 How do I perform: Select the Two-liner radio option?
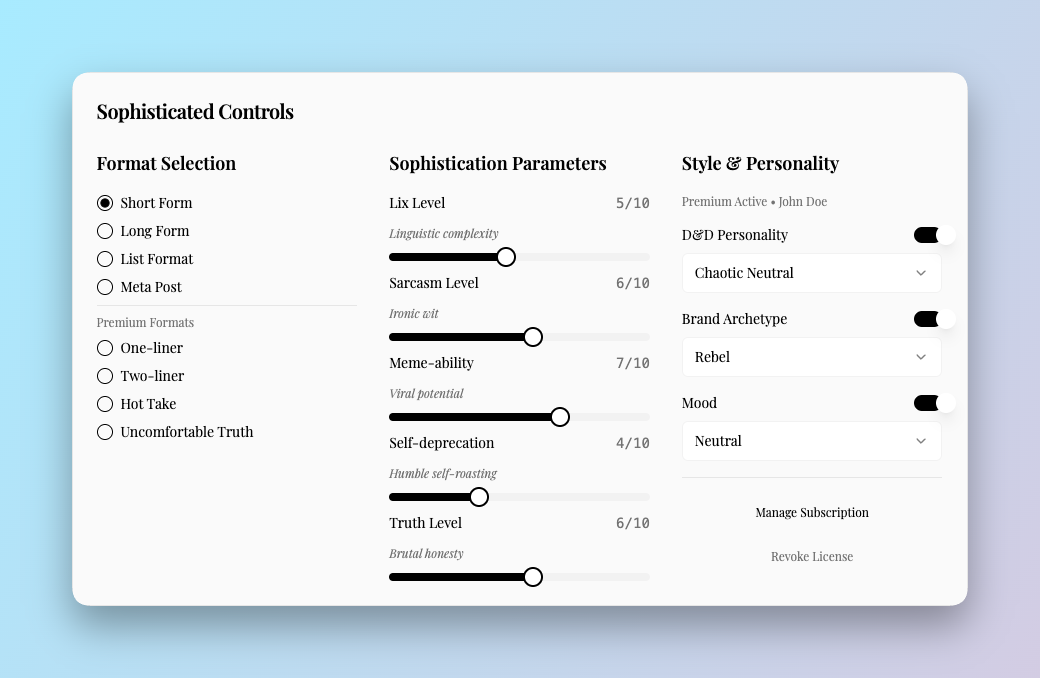(105, 376)
